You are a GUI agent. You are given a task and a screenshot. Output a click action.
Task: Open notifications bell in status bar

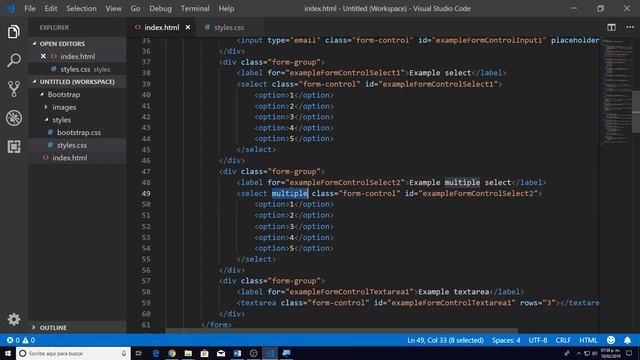pyautogui.click(x=627, y=340)
